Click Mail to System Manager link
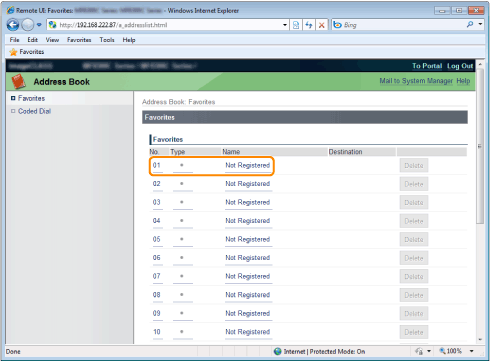Image resolution: width=490 pixels, height=361 pixels. click(x=416, y=81)
